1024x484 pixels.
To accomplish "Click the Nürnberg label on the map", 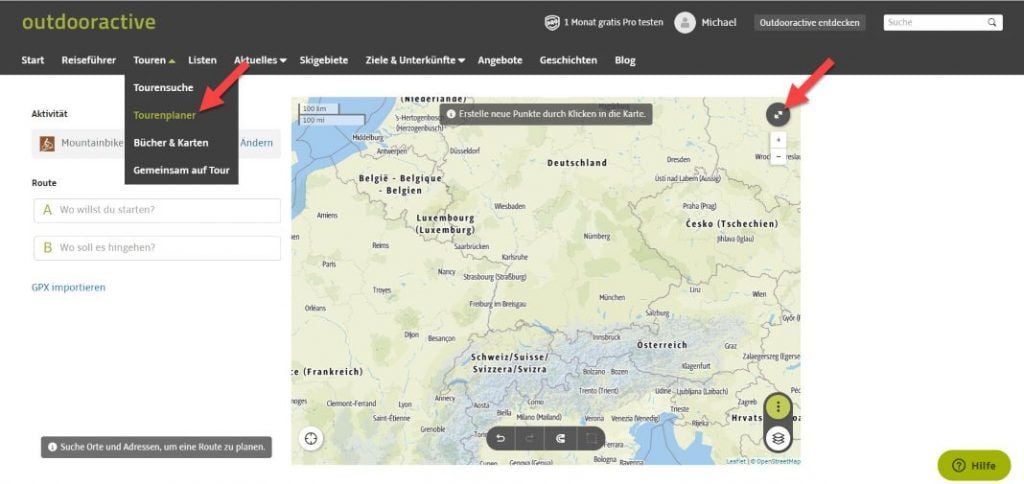I will click(x=596, y=236).
